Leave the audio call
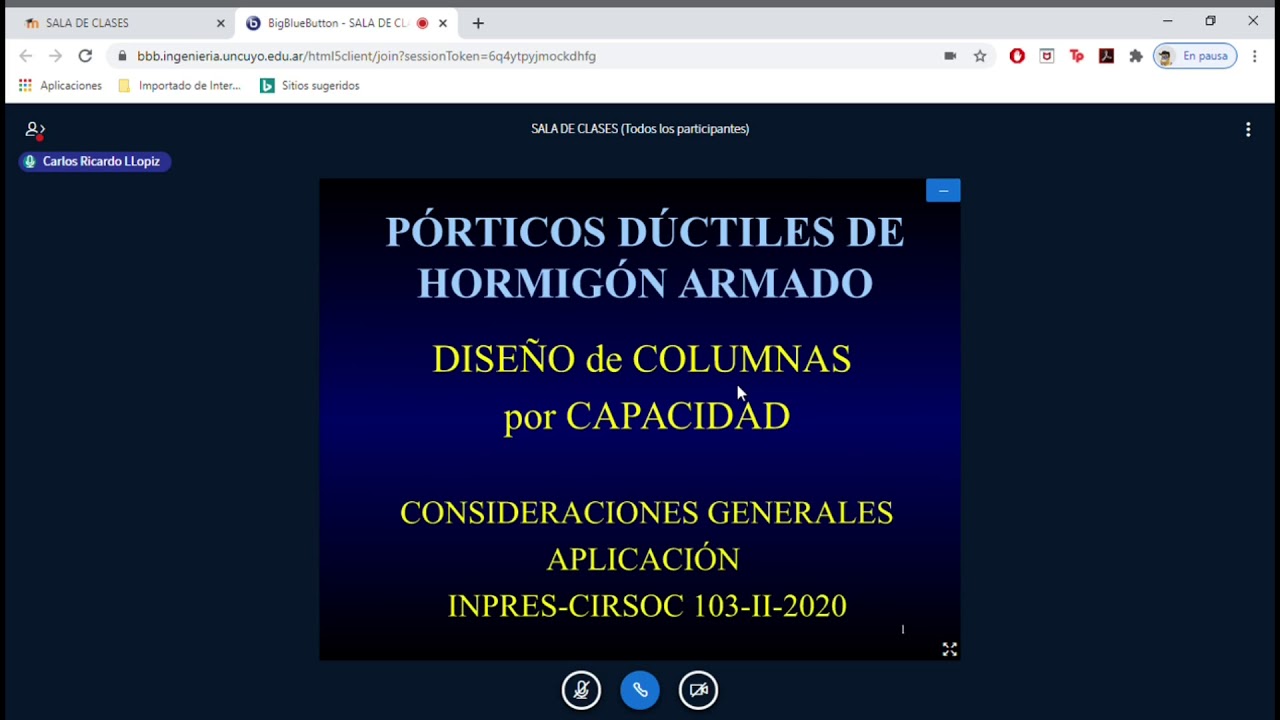The image size is (1280, 720). pyautogui.click(x=640, y=690)
